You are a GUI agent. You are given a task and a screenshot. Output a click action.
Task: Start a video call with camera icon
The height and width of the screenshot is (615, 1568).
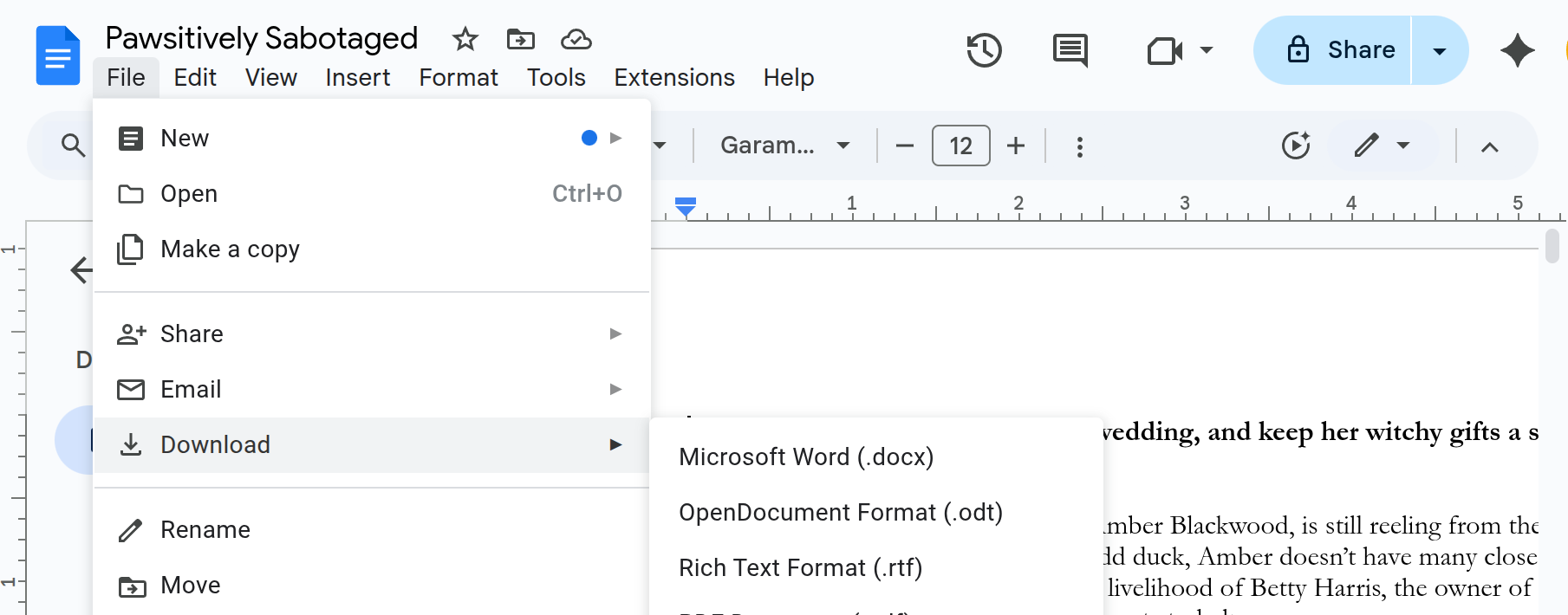pos(1165,50)
